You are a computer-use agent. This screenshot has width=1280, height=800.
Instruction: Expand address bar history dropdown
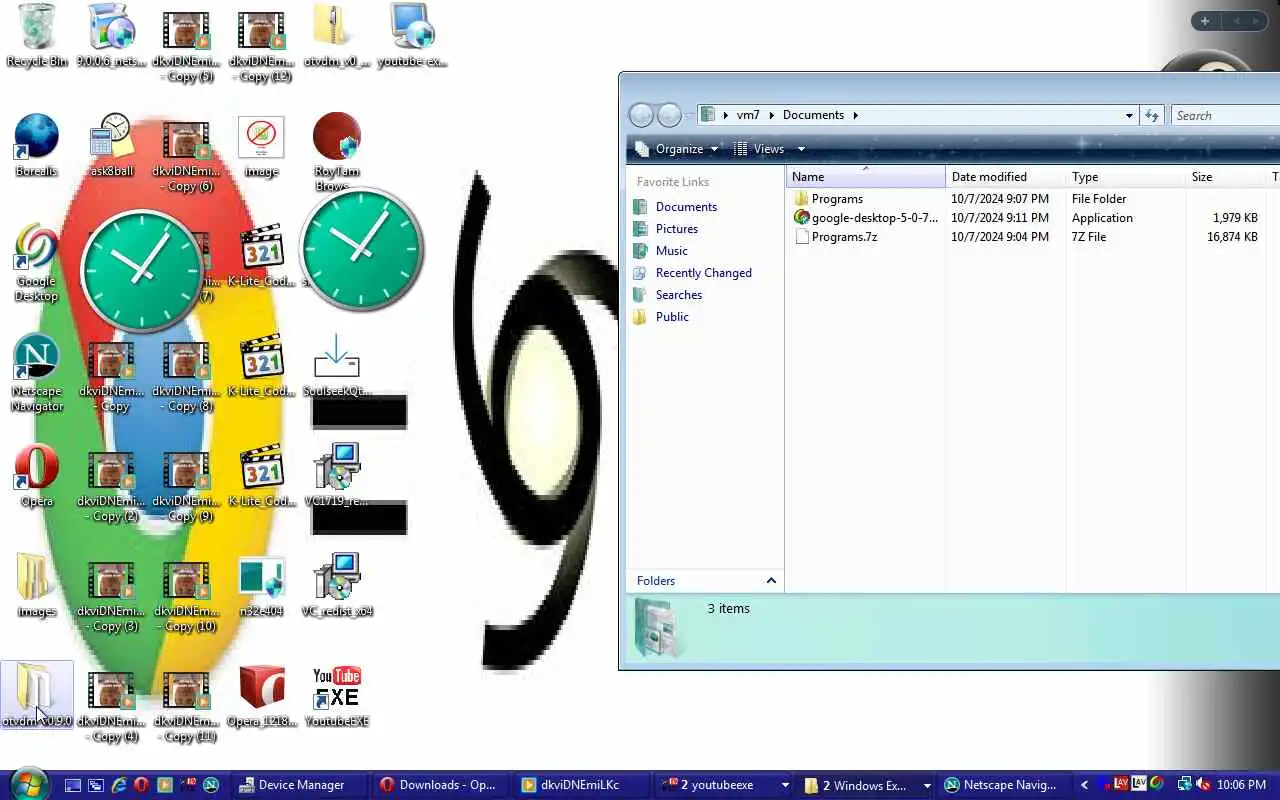tap(1130, 115)
